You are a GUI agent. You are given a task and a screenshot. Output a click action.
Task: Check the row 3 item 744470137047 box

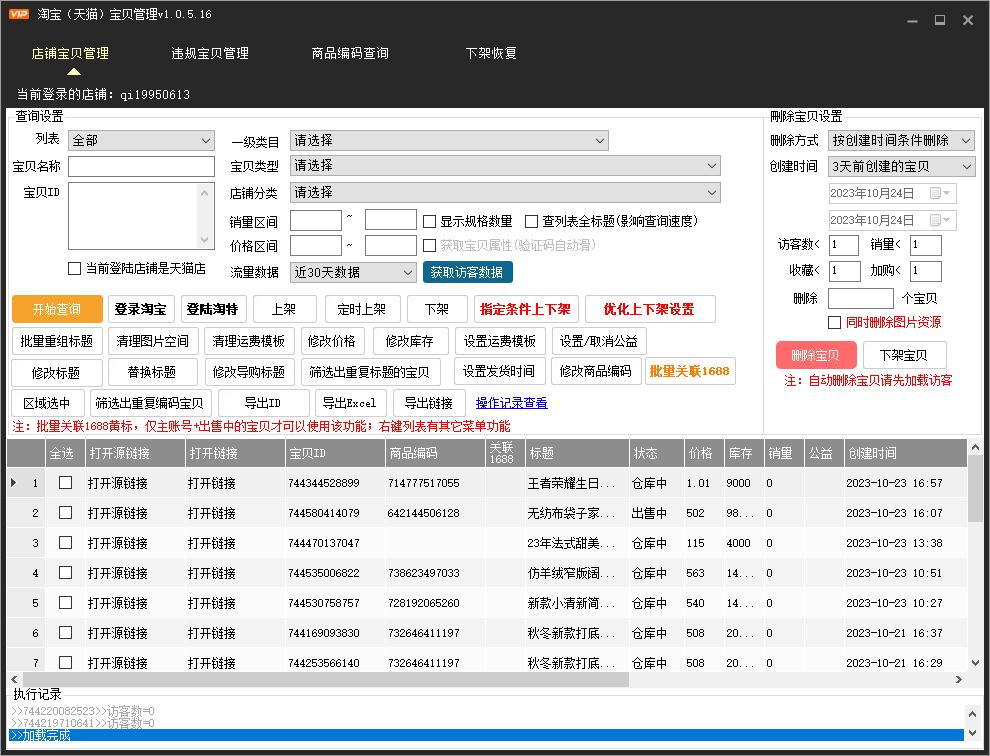(65, 543)
